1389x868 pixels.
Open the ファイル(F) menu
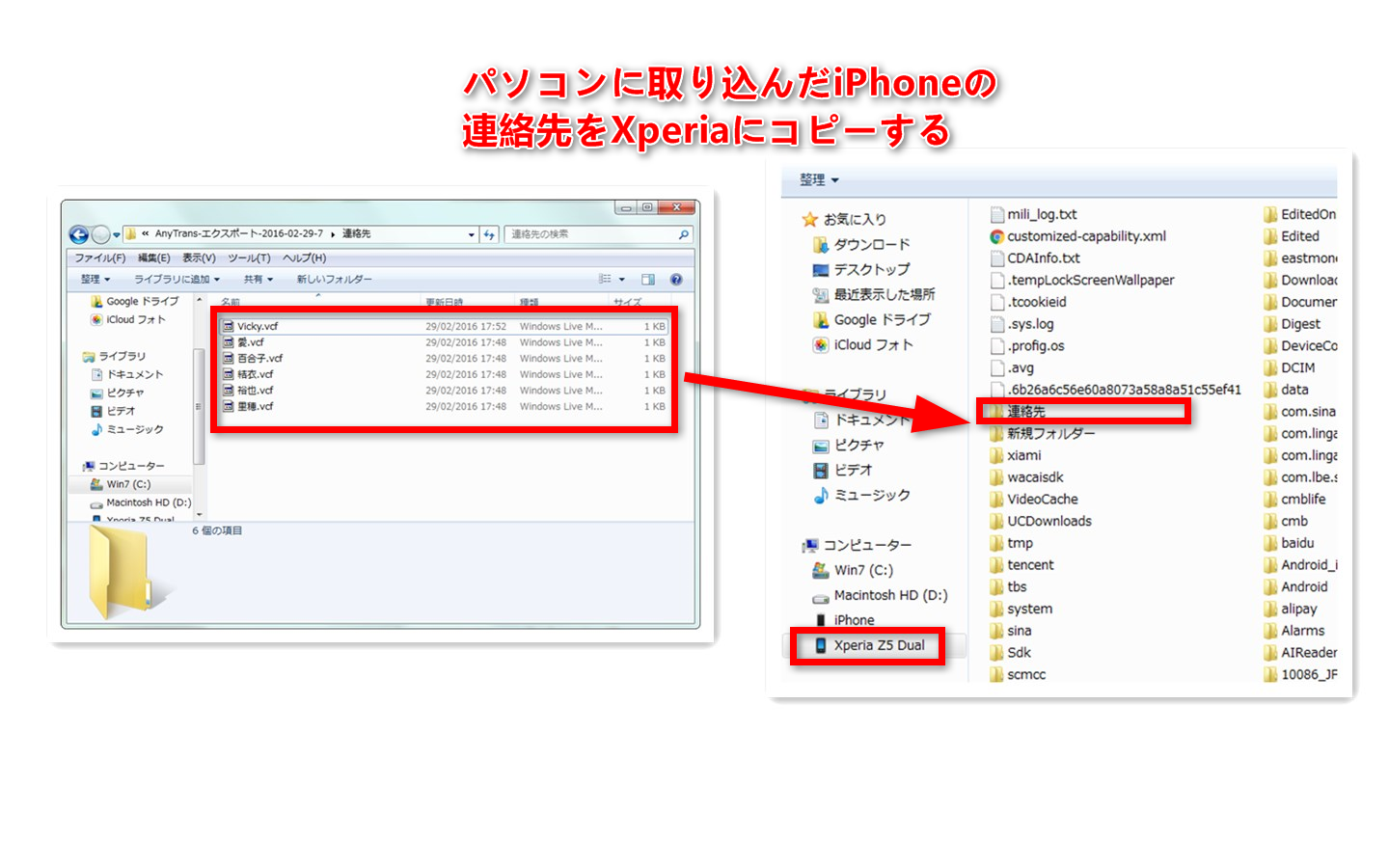100,258
